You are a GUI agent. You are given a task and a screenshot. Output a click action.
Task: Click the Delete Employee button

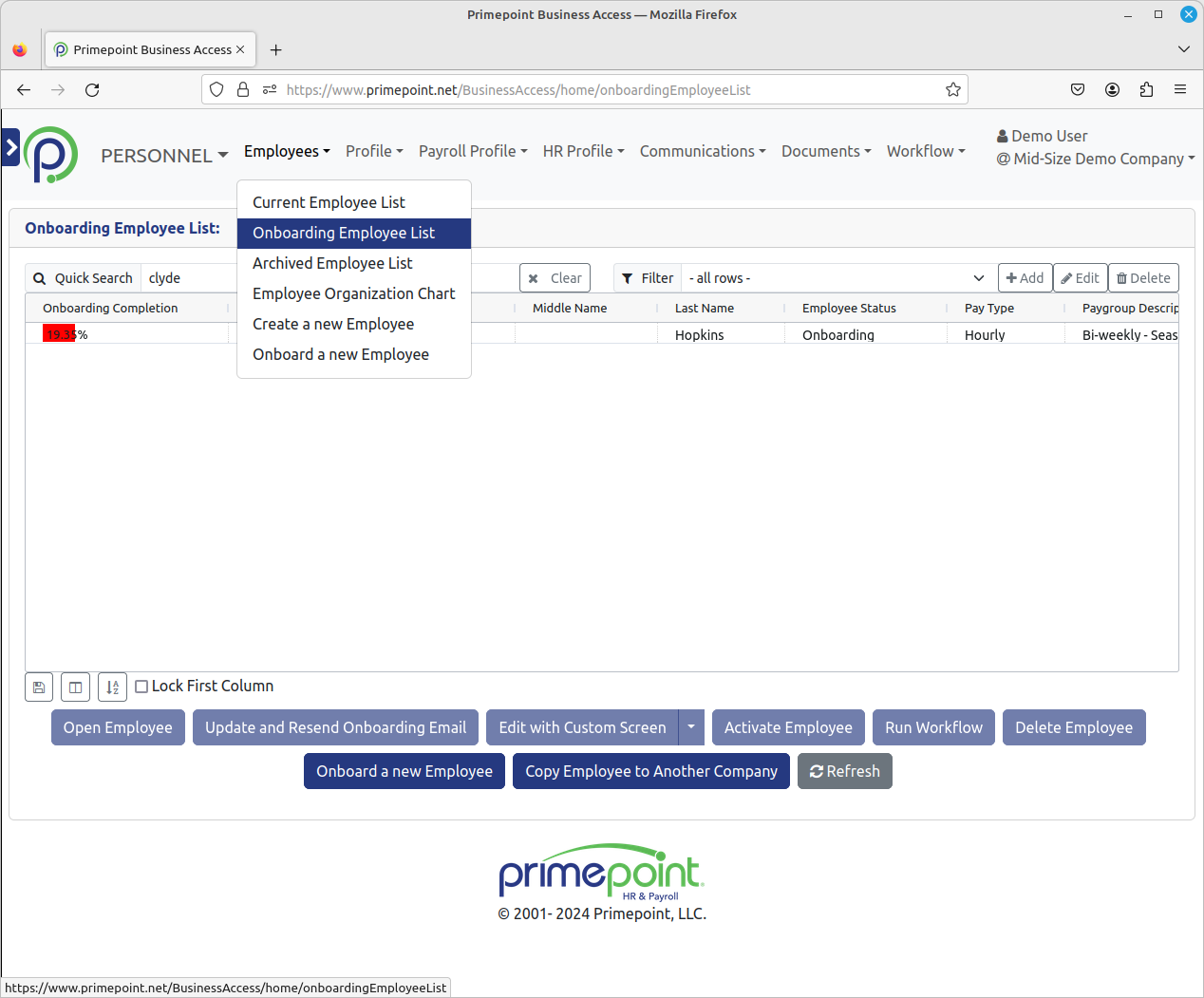(1074, 727)
